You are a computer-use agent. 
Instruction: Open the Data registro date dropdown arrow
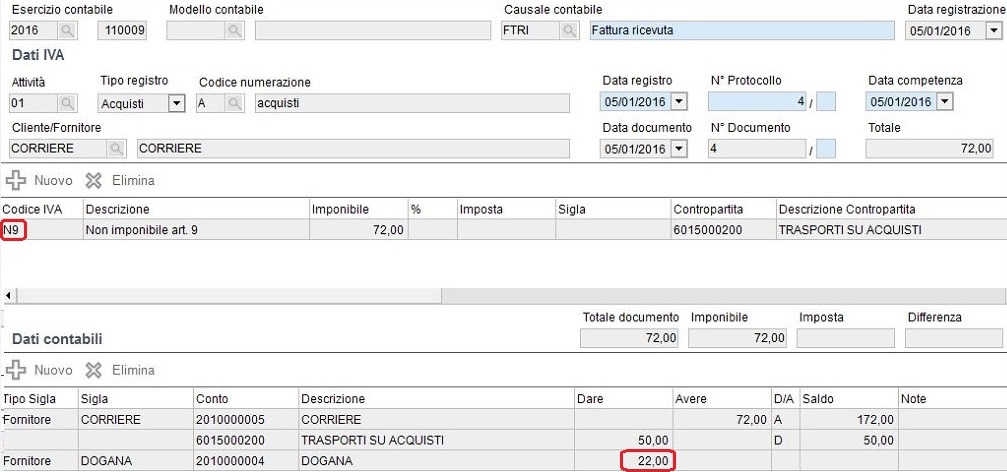tap(679, 102)
